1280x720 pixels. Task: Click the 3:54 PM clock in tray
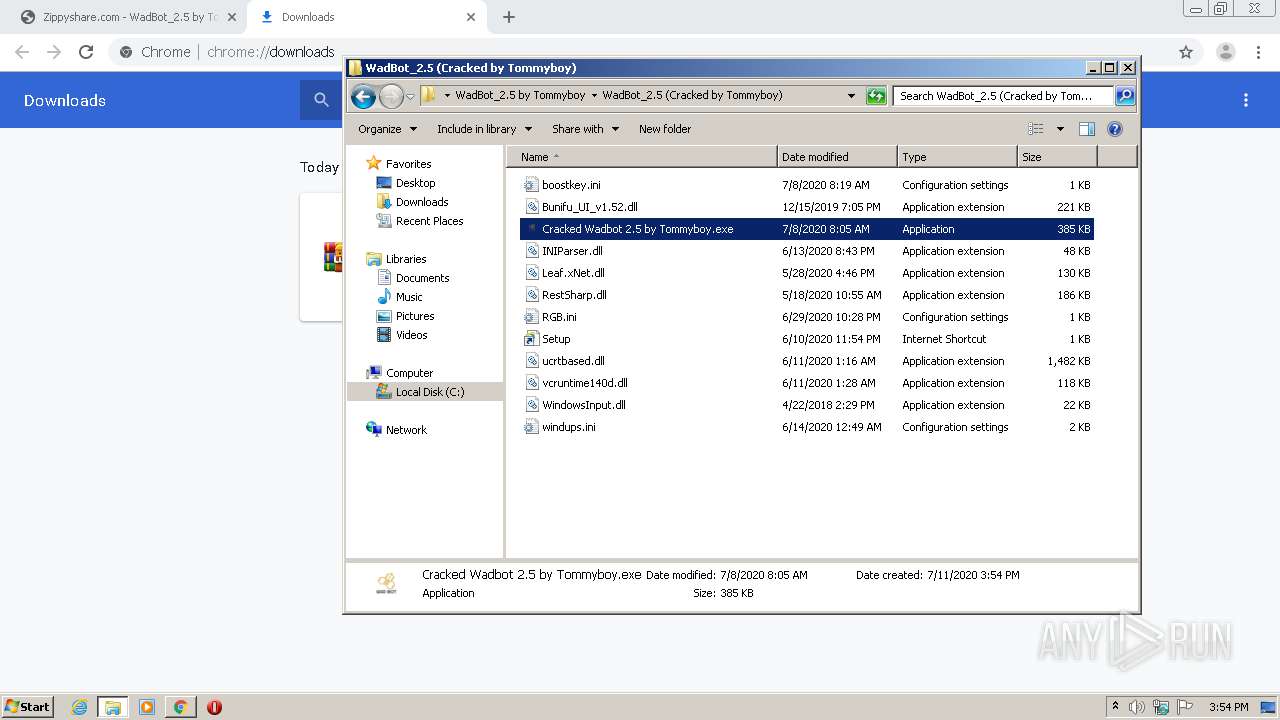1228,707
